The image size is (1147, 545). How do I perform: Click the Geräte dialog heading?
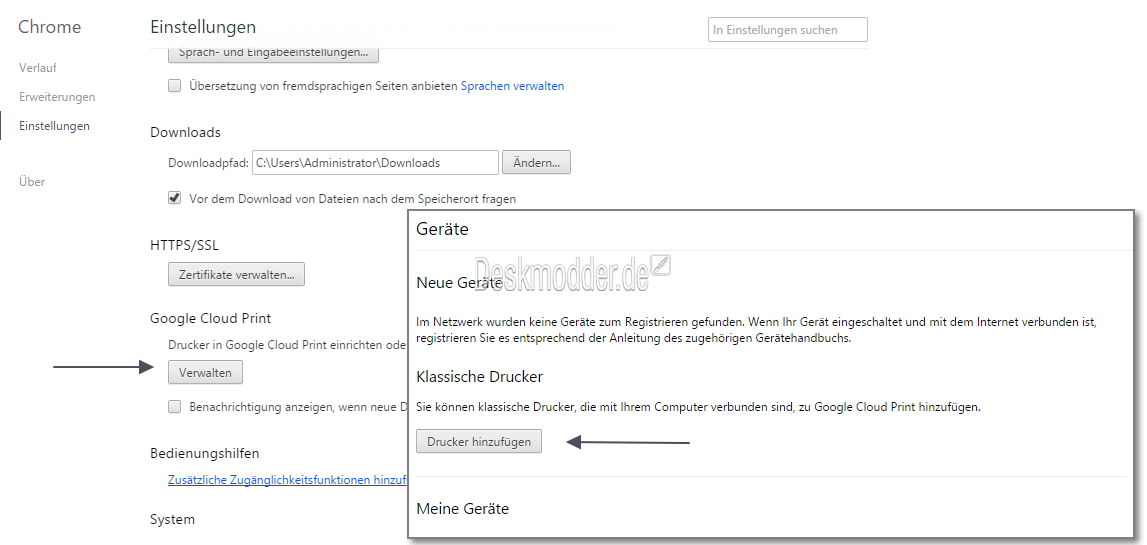coord(442,229)
